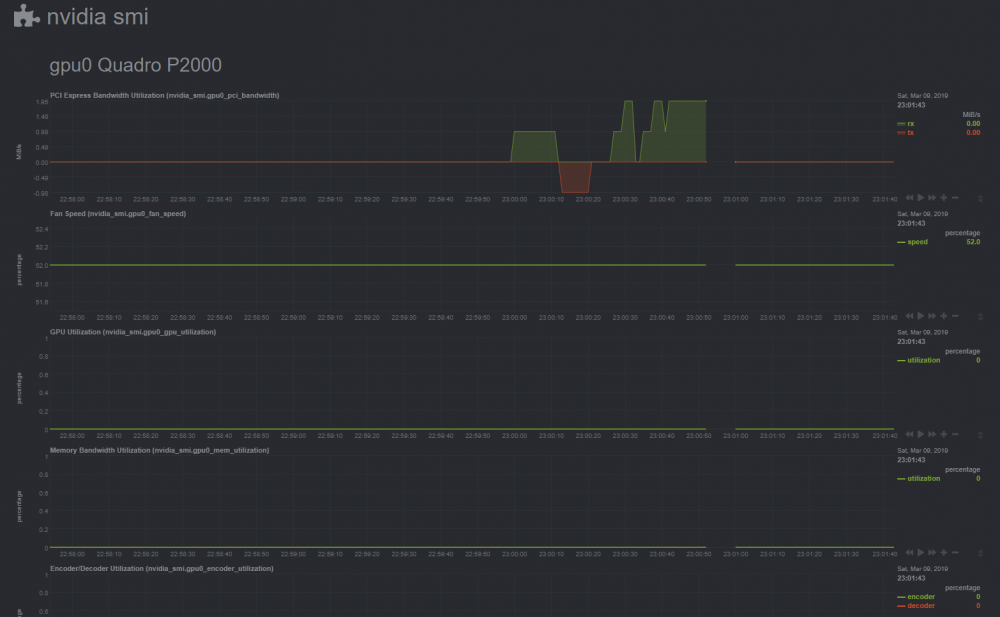Zoom out Memory Bandwidth Utilization chart with minus
This screenshot has height=617, width=1000.
(x=955, y=553)
